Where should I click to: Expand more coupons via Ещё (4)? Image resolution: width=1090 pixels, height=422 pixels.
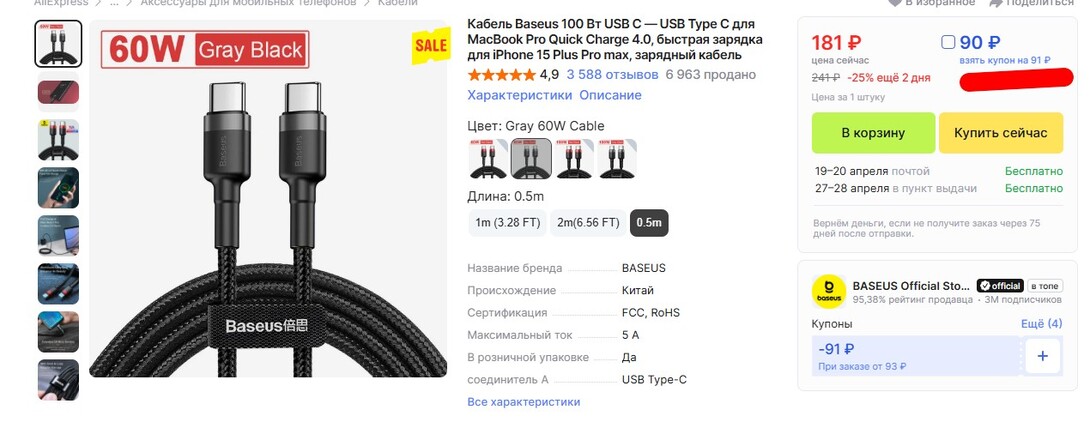[1041, 324]
